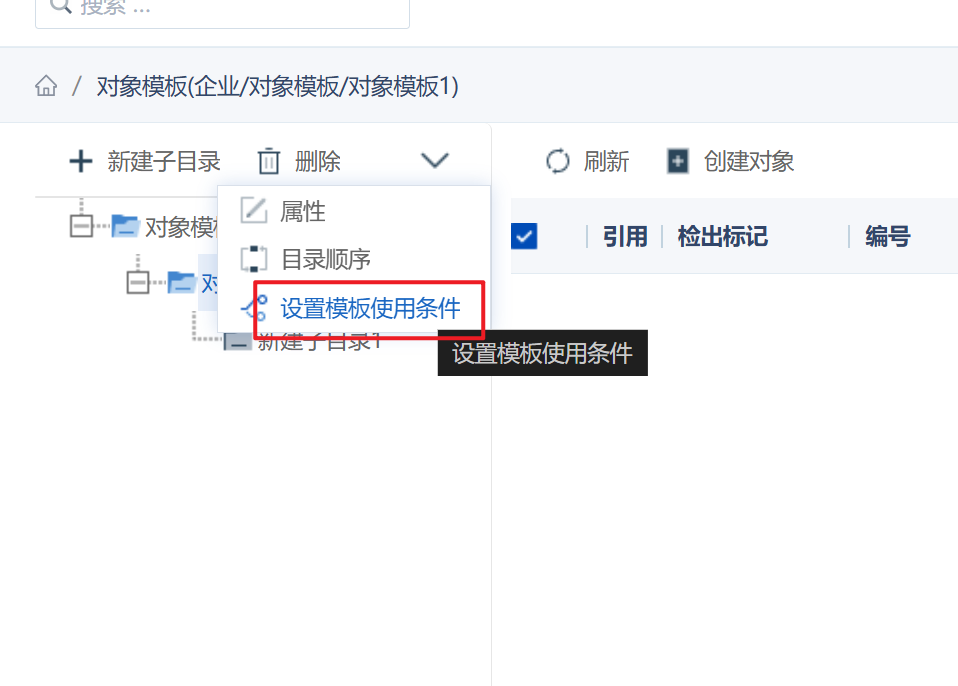Select the 新建子目录1 tree item
958x686 pixels.
pyautogui.click(x=320, y=343)
